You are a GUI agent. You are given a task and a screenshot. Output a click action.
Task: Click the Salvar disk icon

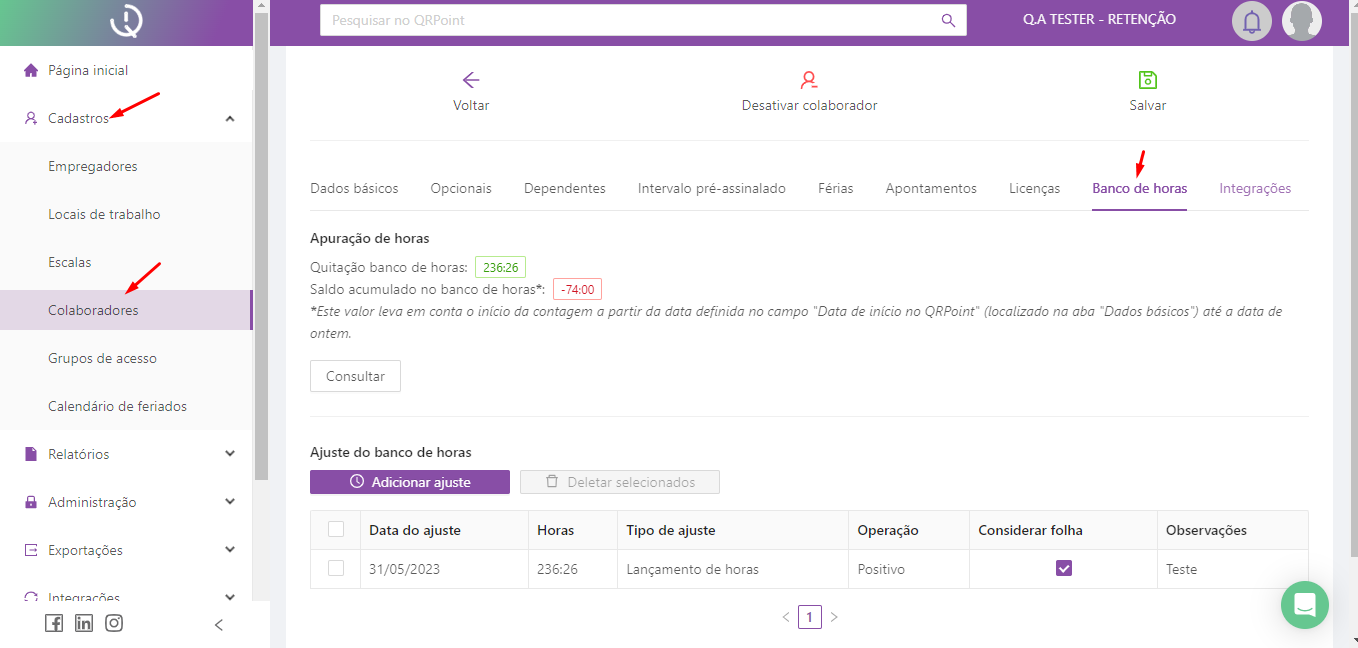click(1147, 81)
